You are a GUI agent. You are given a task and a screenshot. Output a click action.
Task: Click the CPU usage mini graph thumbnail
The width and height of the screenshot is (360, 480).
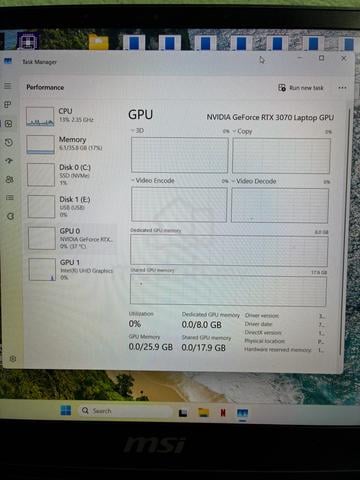[40, 117]
